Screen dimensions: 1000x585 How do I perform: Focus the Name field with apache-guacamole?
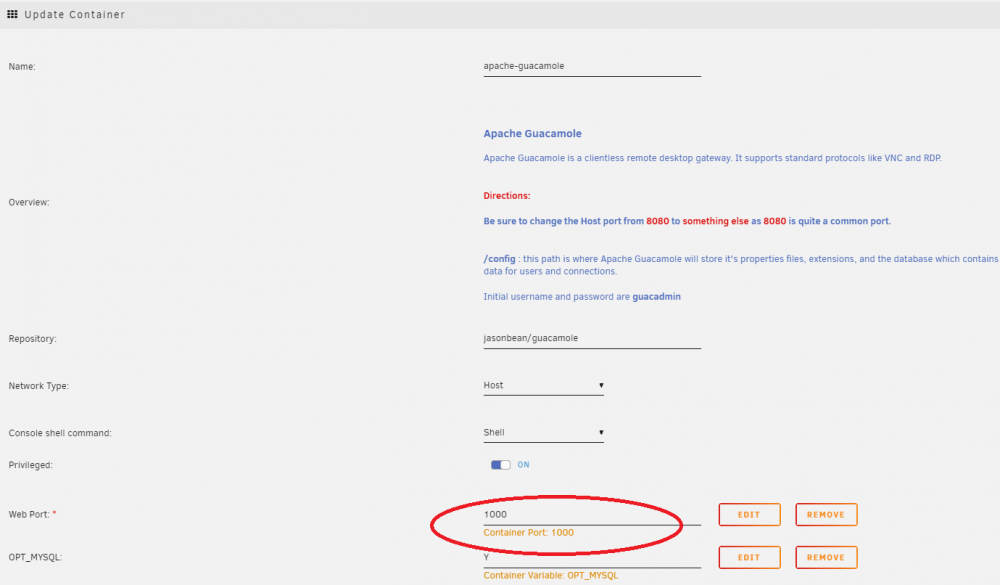click(592, 66)
